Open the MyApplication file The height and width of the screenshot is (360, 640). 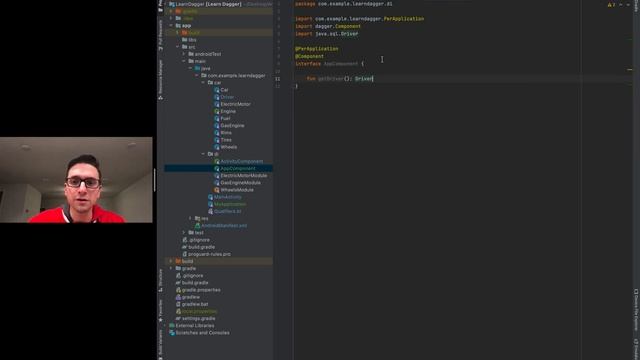click(227, 204)
